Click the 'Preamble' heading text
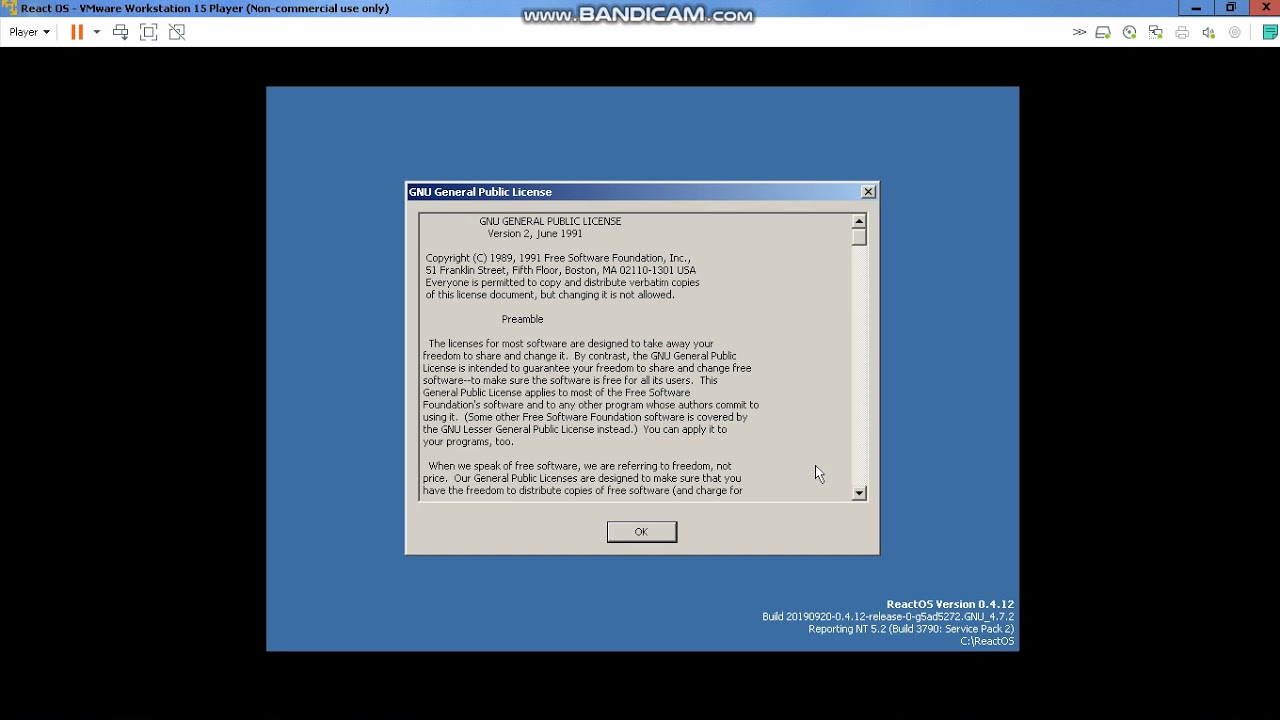 522,319
